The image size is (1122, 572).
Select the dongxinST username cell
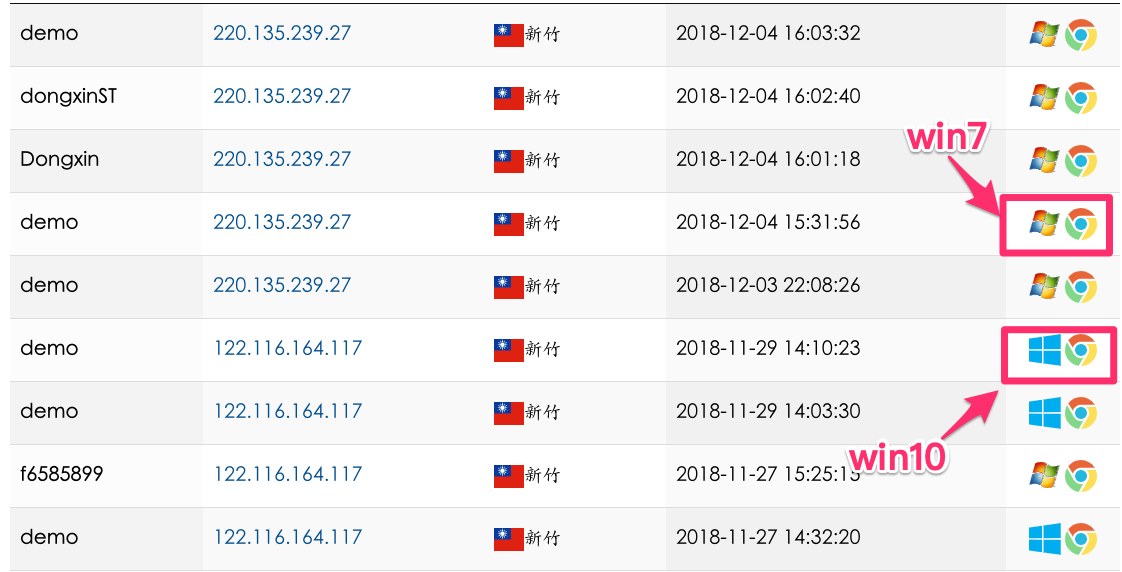(69, 96)
